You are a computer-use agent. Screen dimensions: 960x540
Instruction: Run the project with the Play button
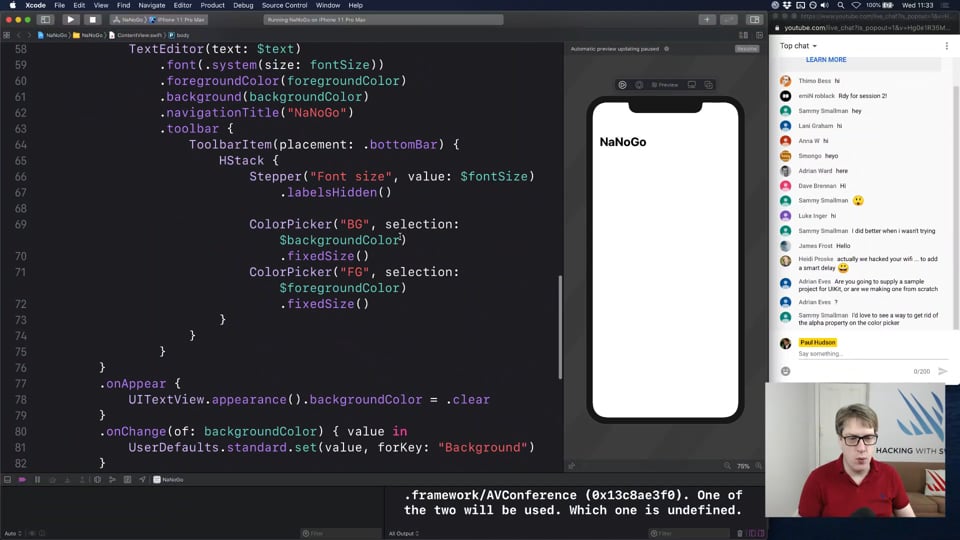pos(70,20)
